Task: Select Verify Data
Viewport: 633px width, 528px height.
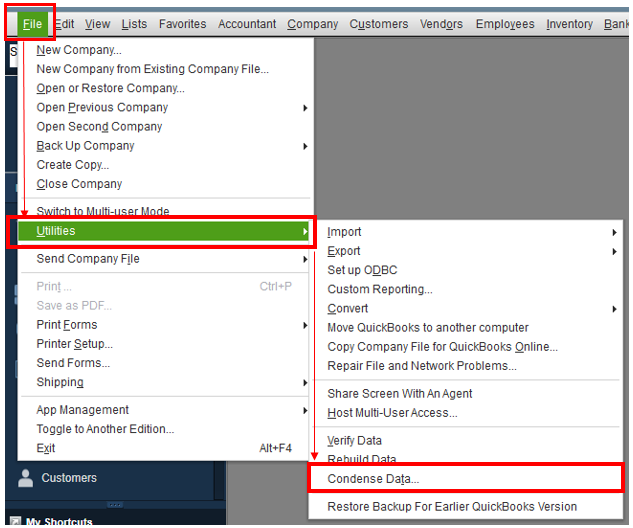Action: point(466,440)
